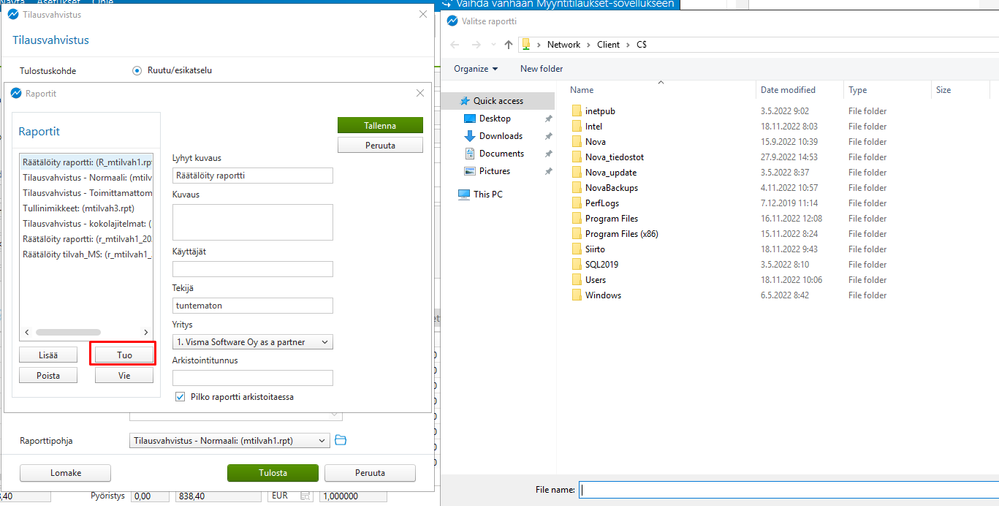Open the Raporttipohja template dropdown
999x506 pixels.
(x=229, y=440)
